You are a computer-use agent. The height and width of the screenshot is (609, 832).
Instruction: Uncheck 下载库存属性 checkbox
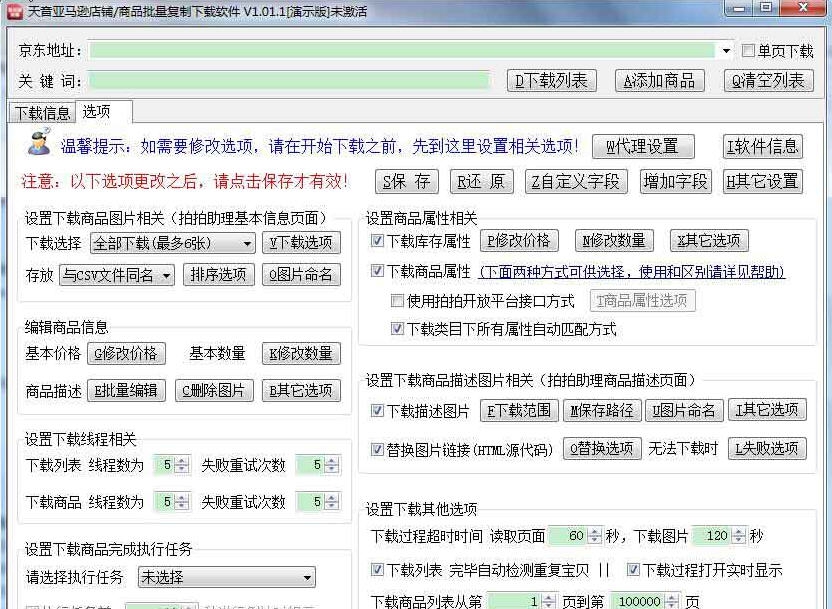(377, 241)
